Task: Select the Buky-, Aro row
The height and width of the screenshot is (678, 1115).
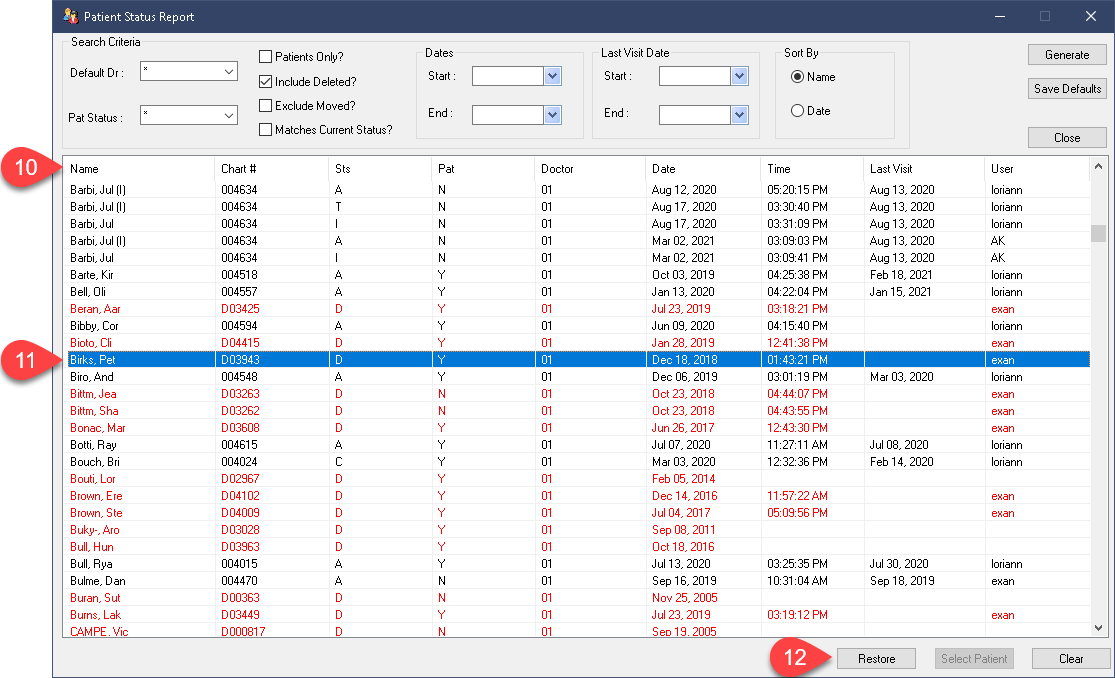Action: [578, 530]
